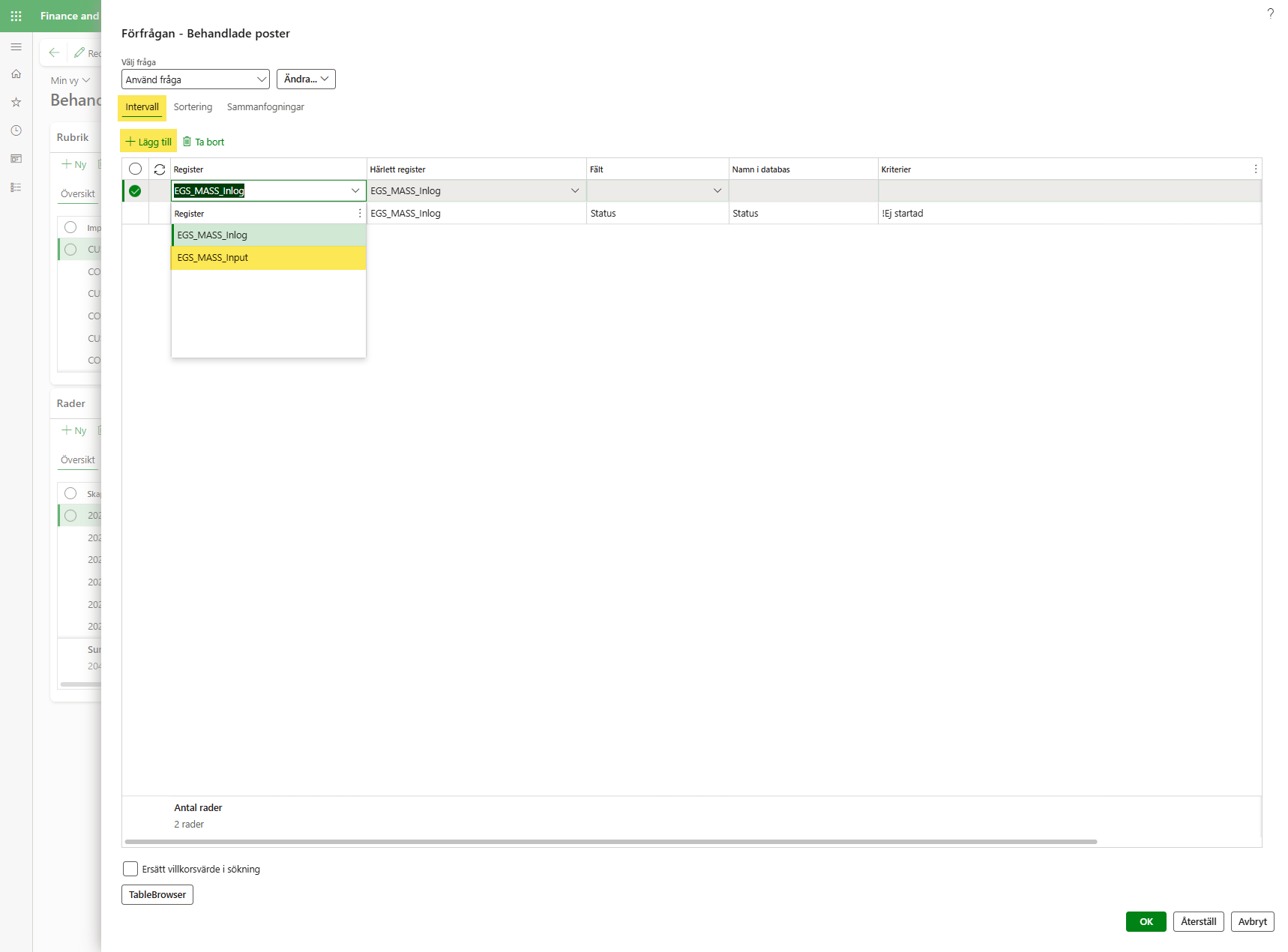Deselect the green checked first row
Viewport: 1288px width, 952px height.
point(135,191)
